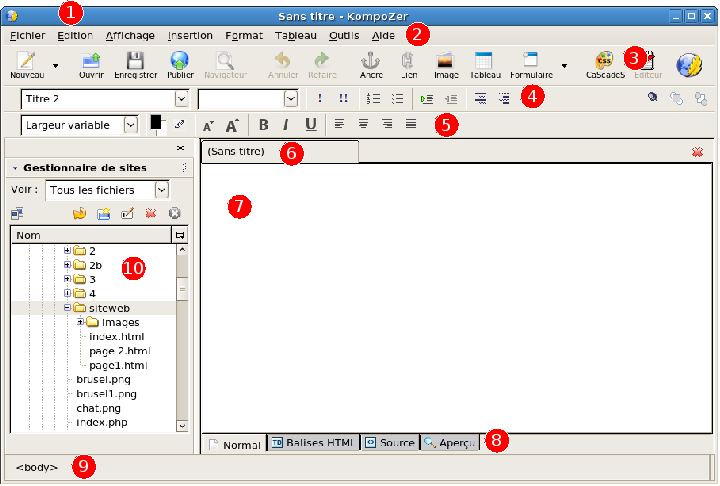Decrease font size with small A
The height and width of the screenshot is (486, 720).
coord(208,125)
